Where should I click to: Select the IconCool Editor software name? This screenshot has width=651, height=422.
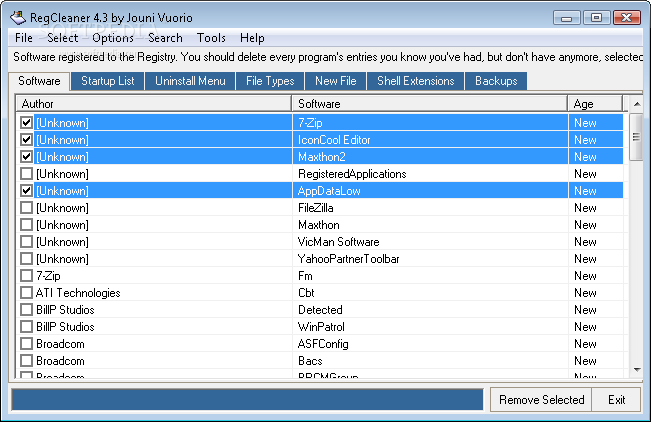click(x=334, y=140)
